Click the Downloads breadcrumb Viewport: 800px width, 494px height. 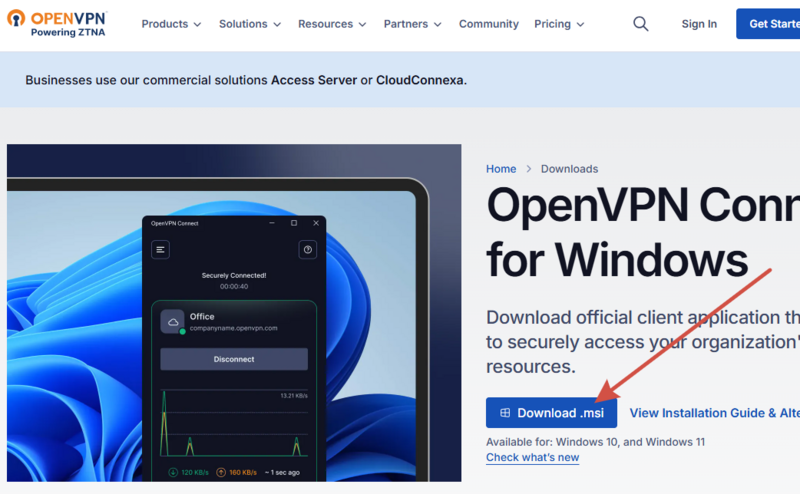[569, 169]
